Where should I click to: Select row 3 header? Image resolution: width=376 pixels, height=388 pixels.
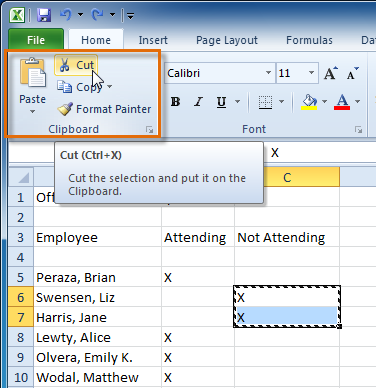coord(21,237)
